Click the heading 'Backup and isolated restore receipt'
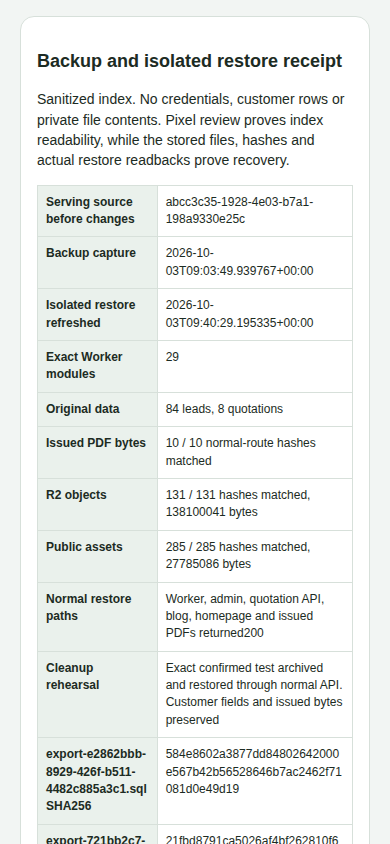The width and height of the screenshot is (390, 844). 189,61
